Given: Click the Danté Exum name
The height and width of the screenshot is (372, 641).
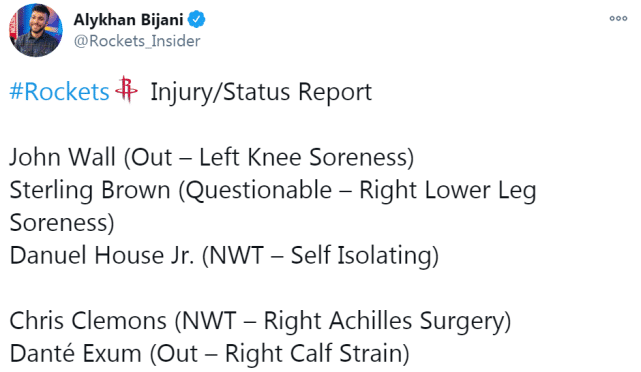Looking at the screenshot, I should (x=75, y=354).
